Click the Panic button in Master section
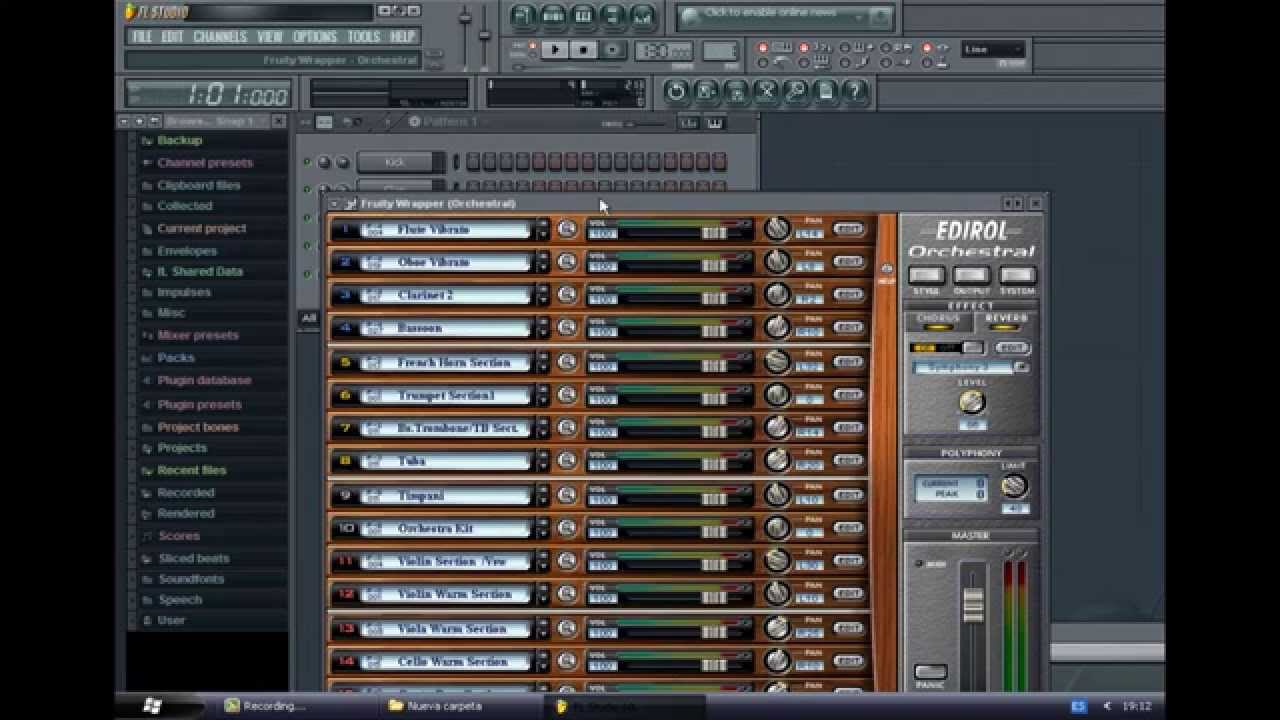Image resolution: width=1280 pixels, height=720 pixels. pos(930,671)
